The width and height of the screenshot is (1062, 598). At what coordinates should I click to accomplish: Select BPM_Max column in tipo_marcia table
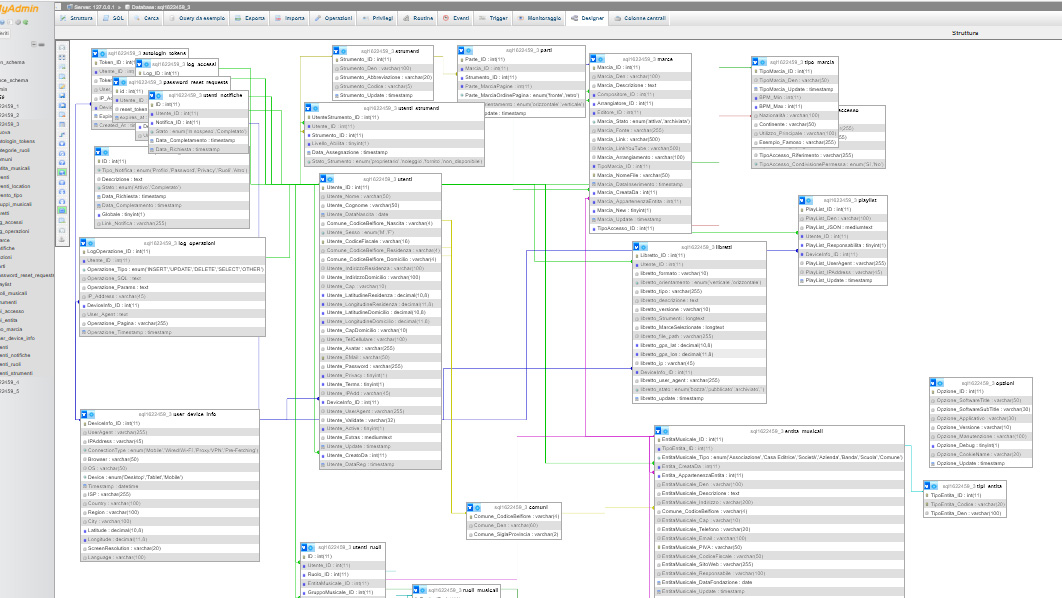coord(795,106)
